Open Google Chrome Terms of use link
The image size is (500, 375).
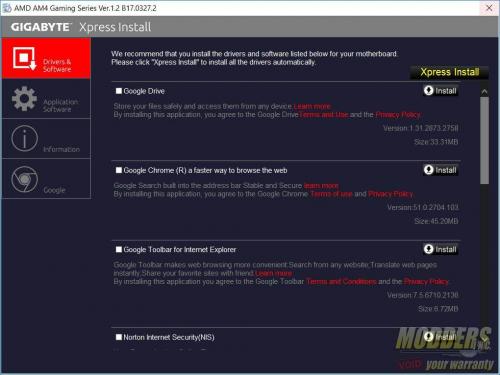(x=331, y=194)
